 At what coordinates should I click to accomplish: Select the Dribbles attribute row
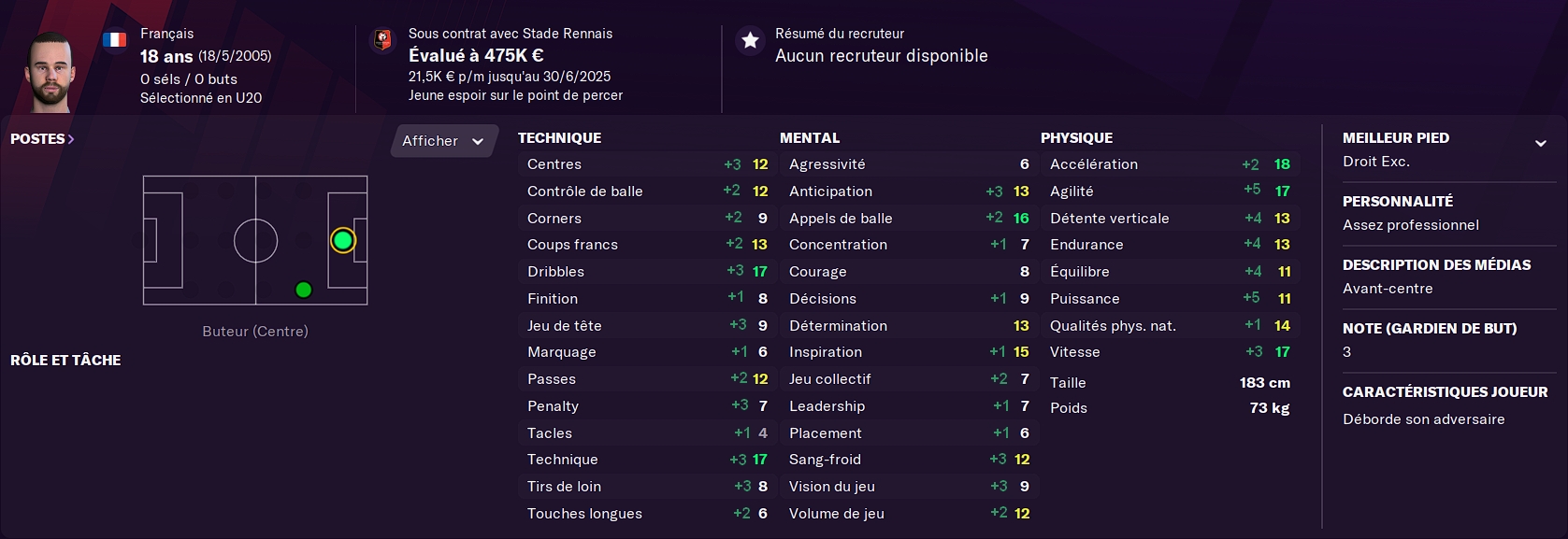click(x=646, y=272)
